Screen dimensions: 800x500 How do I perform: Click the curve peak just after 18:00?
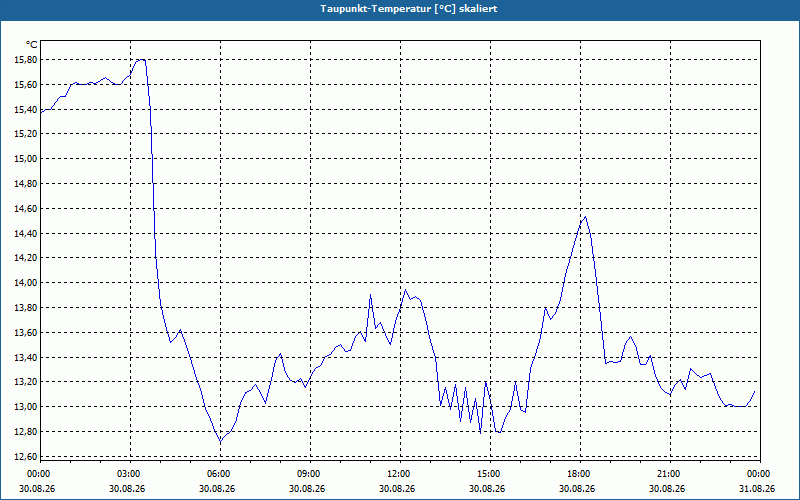tap(585, 217)
